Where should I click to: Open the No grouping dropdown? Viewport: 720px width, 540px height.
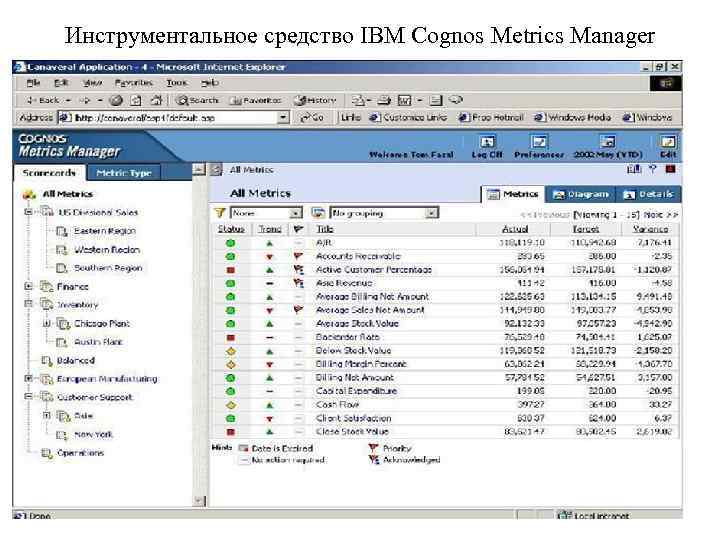tap(431, 213)
